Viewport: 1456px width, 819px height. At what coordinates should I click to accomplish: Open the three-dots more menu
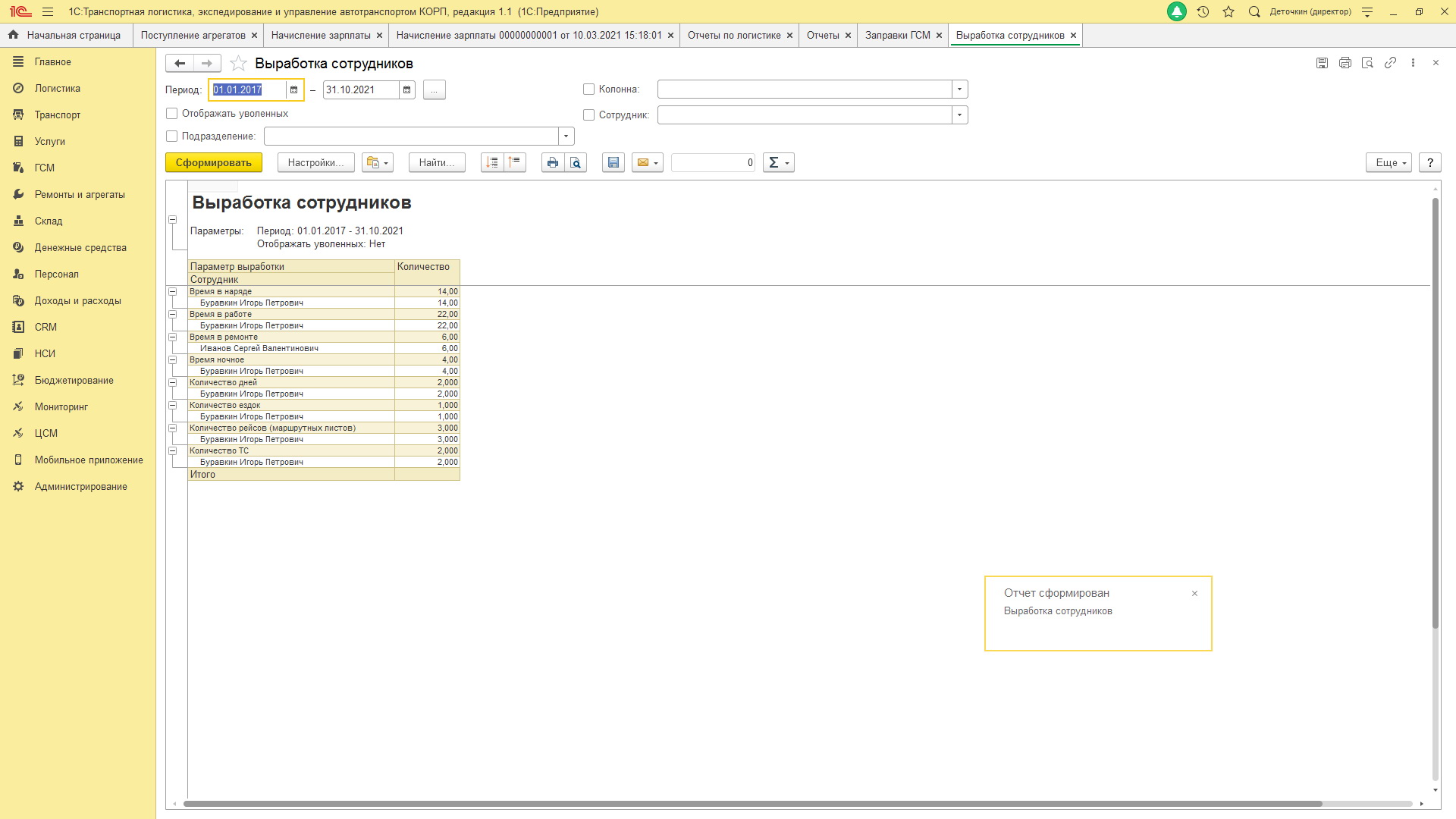pos(1413,63)
